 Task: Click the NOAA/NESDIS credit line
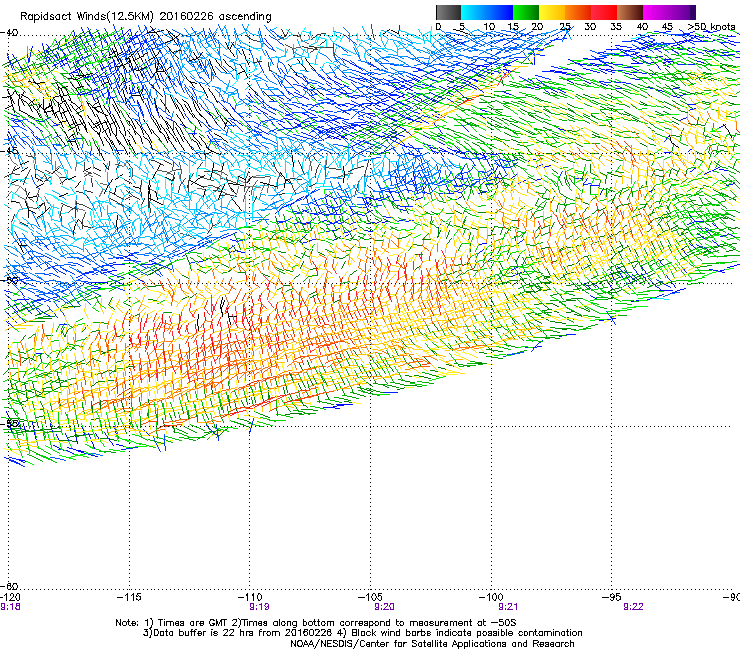click(x=432, y=644)
